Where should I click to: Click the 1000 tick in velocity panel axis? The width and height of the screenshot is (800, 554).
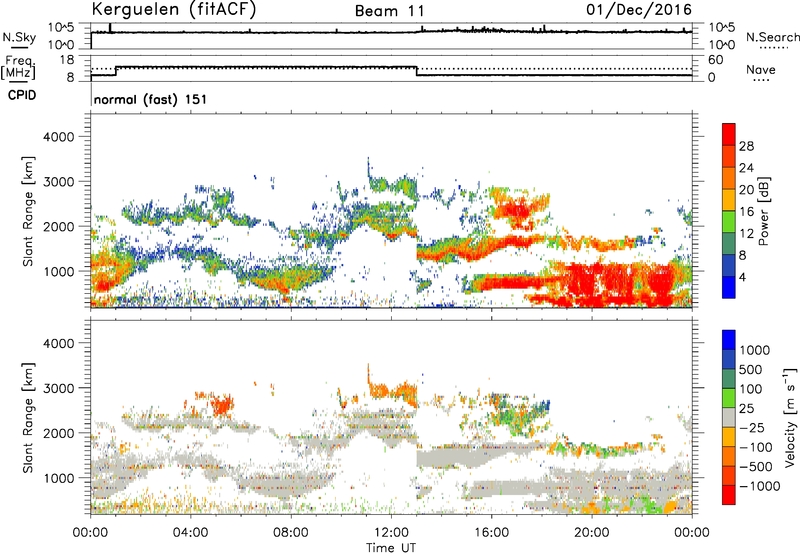(x=58, y=478)
